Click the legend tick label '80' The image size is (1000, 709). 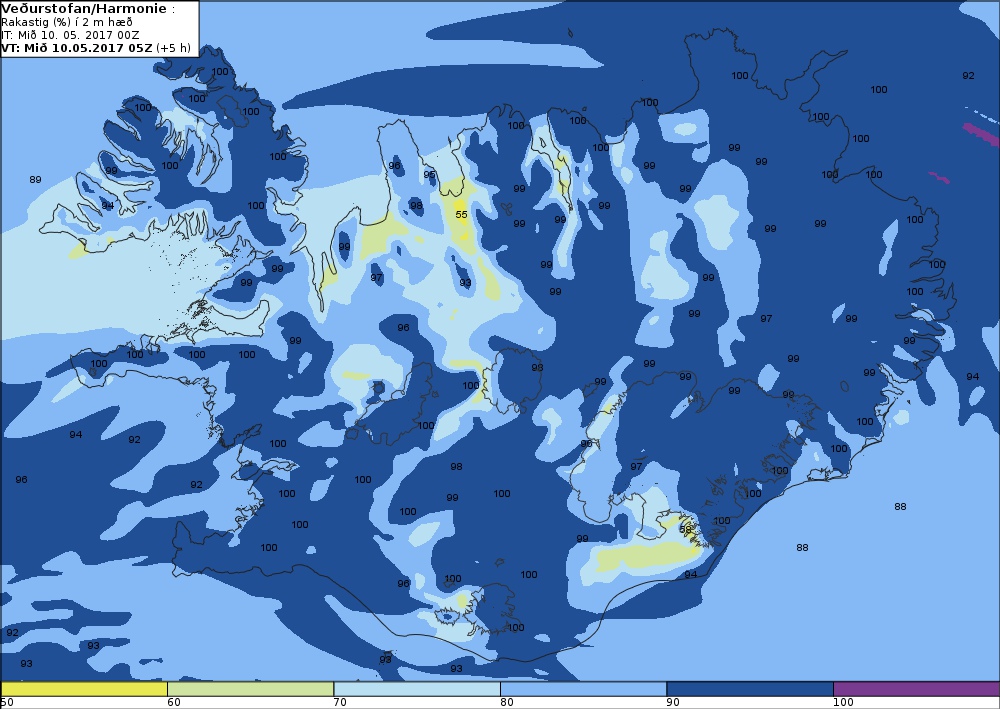coord(506,703)
